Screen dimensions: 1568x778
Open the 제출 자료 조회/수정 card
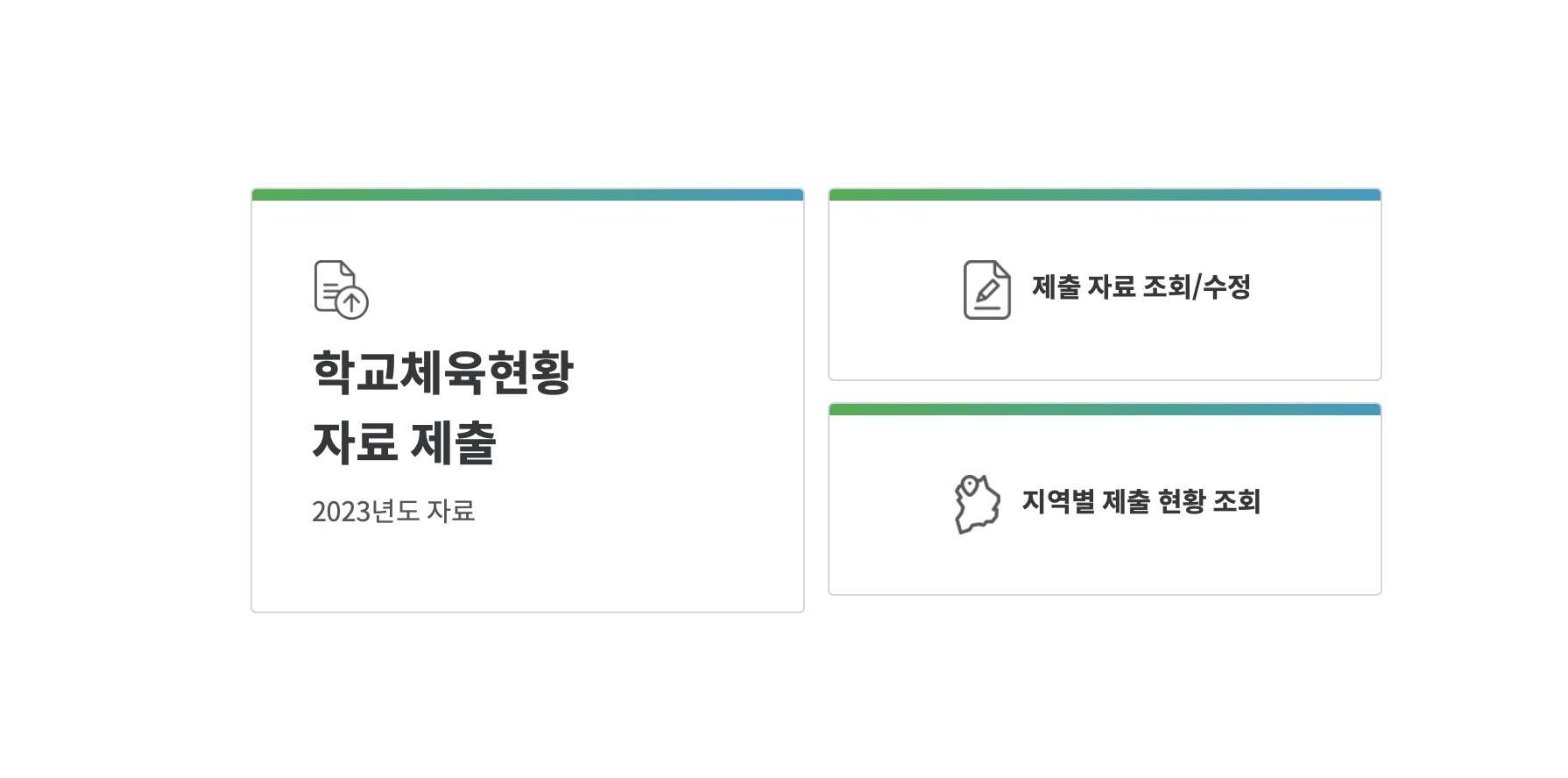click(x=1105, y=286)
